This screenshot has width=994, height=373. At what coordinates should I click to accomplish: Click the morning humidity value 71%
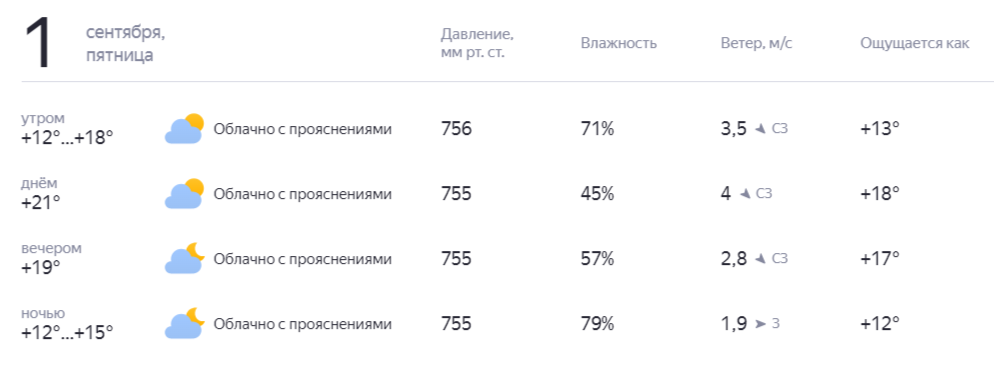tap(597, 129)
